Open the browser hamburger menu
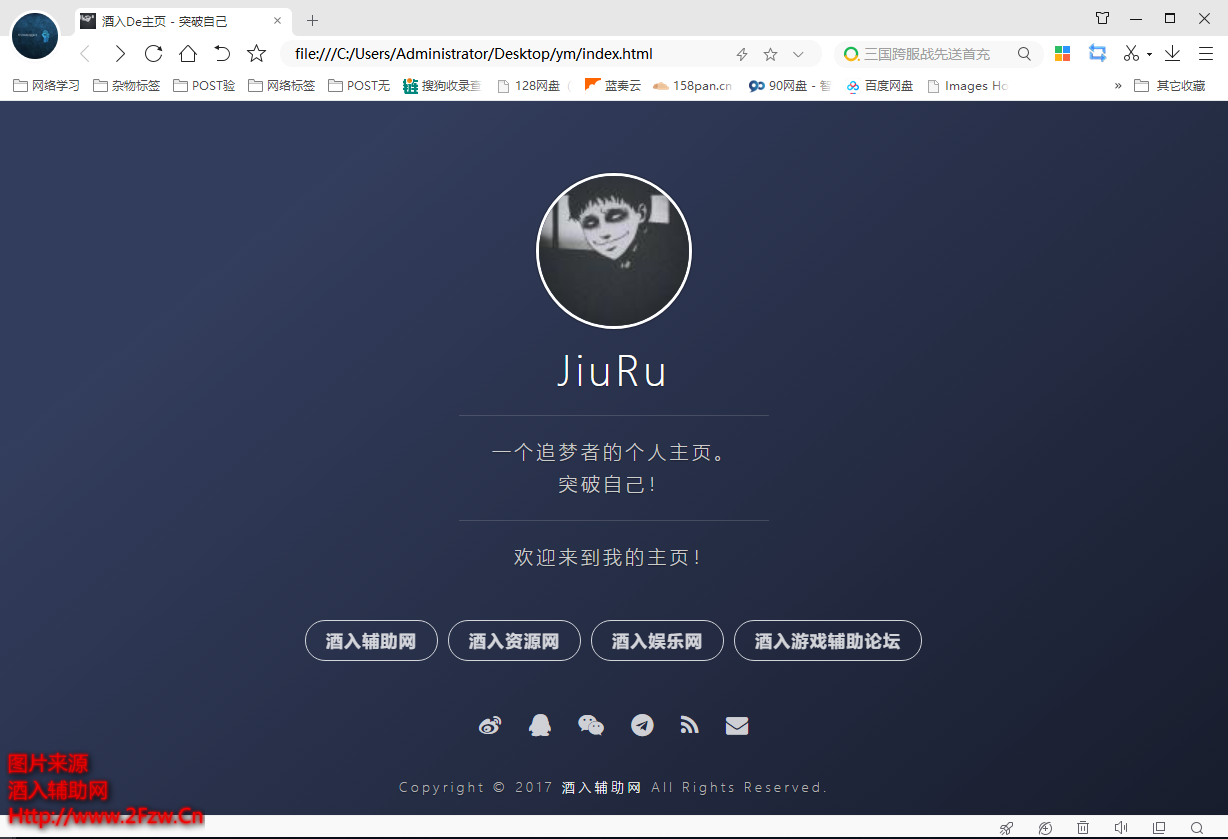The width and height of the screenshot is (1228, 839). pos(1206,54)
